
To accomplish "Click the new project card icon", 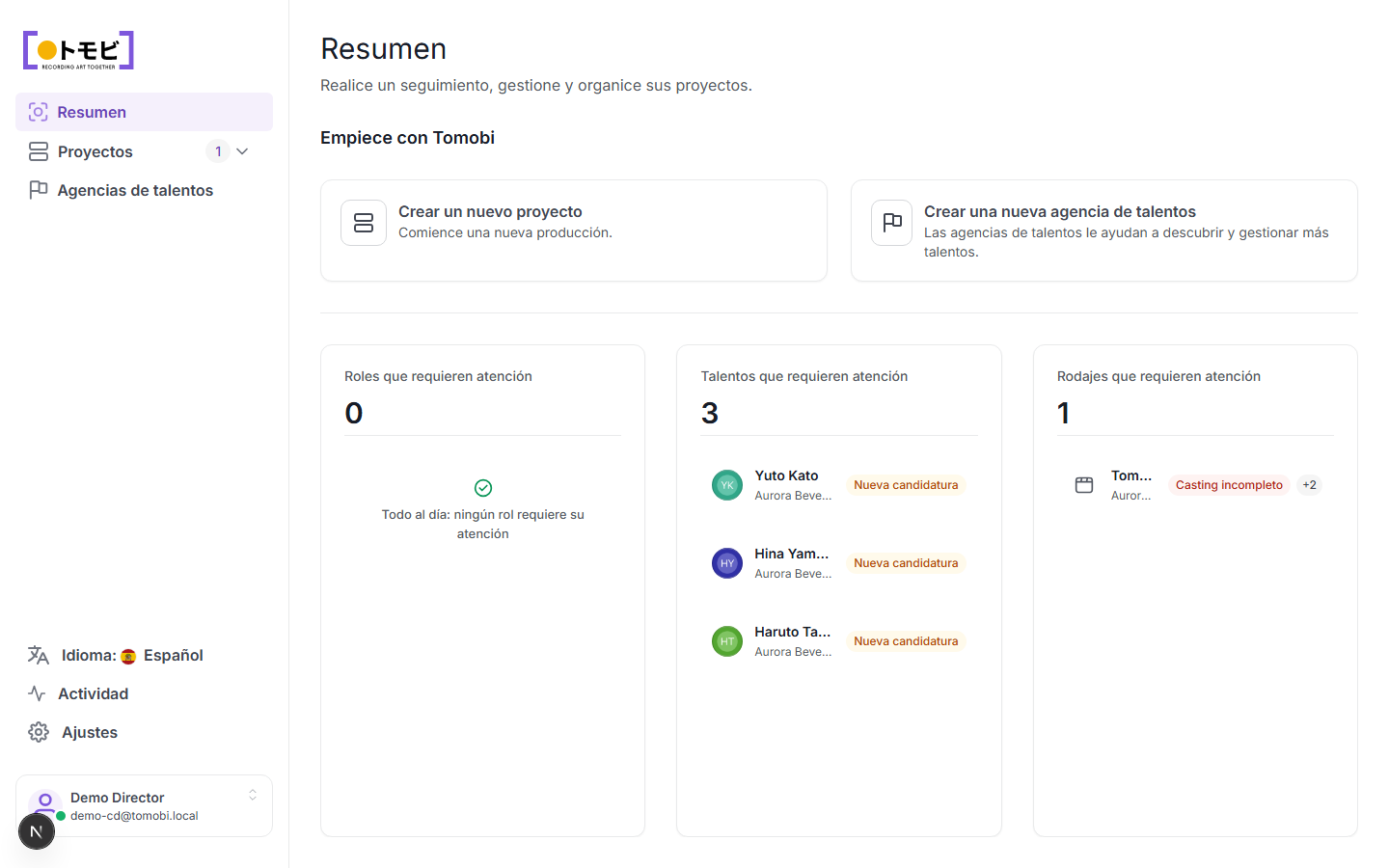I will click(x=364, y=223).
